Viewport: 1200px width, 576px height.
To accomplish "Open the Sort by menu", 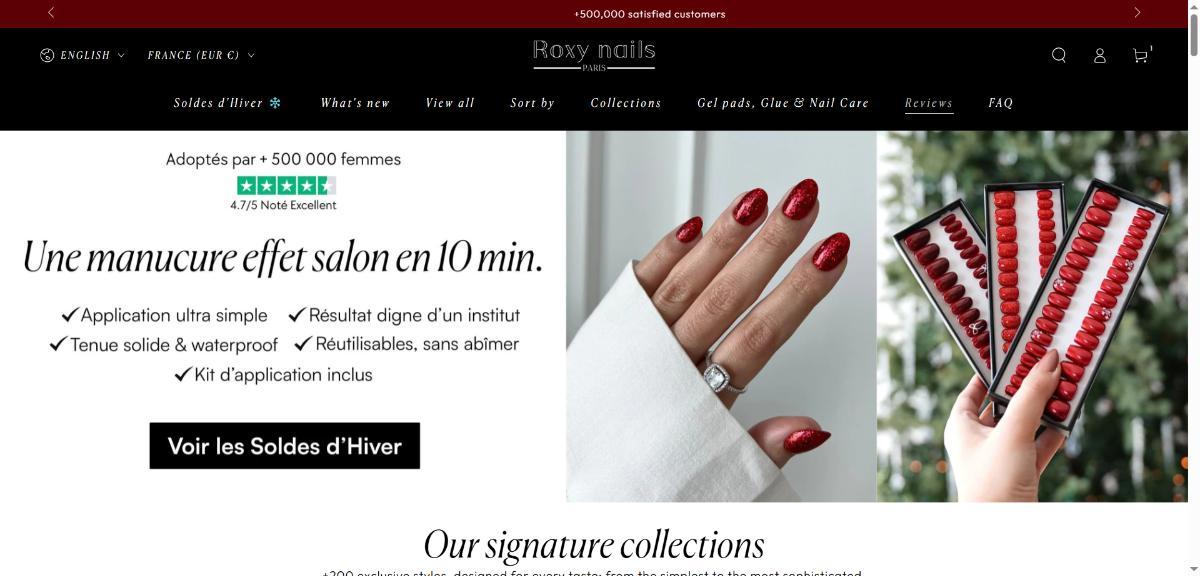I will (x=532, y=103).
